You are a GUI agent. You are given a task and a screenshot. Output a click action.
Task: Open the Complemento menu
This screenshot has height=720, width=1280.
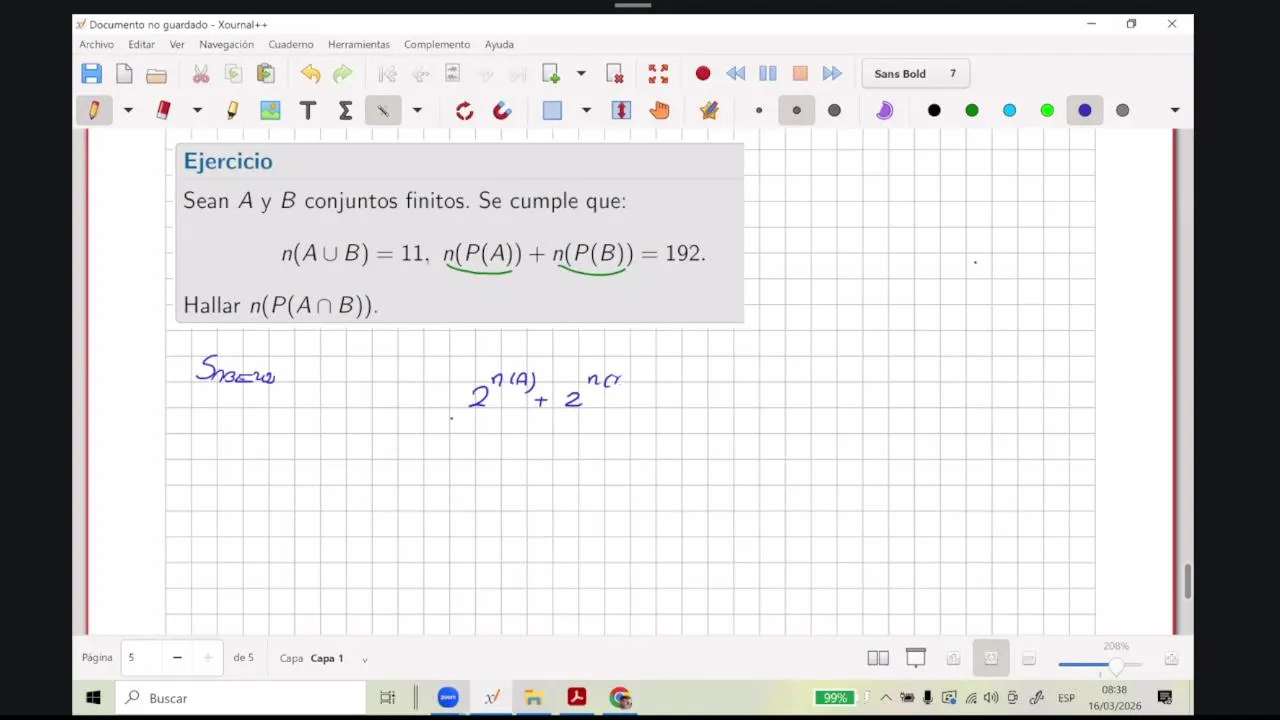point(437,44)
